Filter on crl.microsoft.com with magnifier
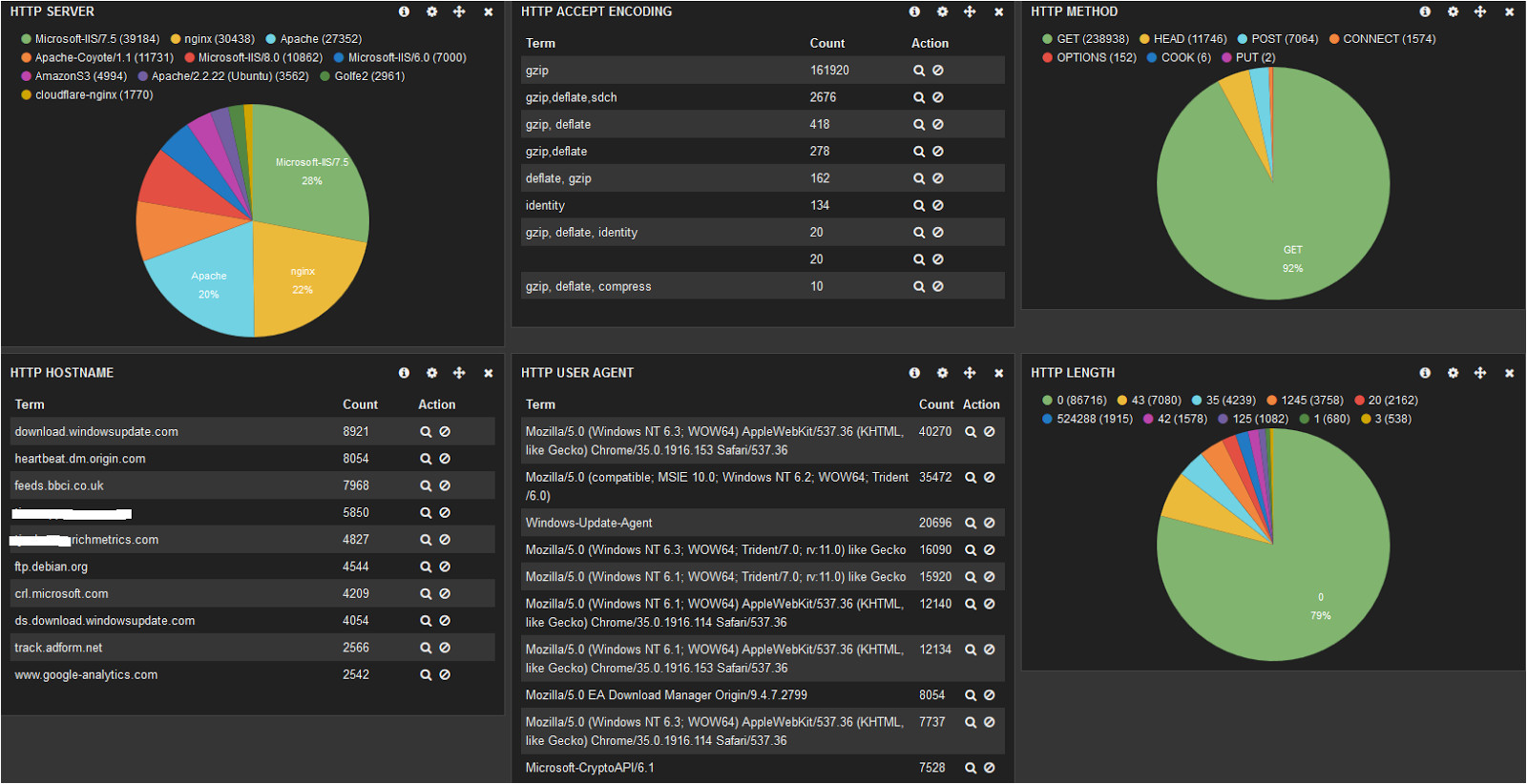This screenshot has height=784, width=1527. point(426,593)
